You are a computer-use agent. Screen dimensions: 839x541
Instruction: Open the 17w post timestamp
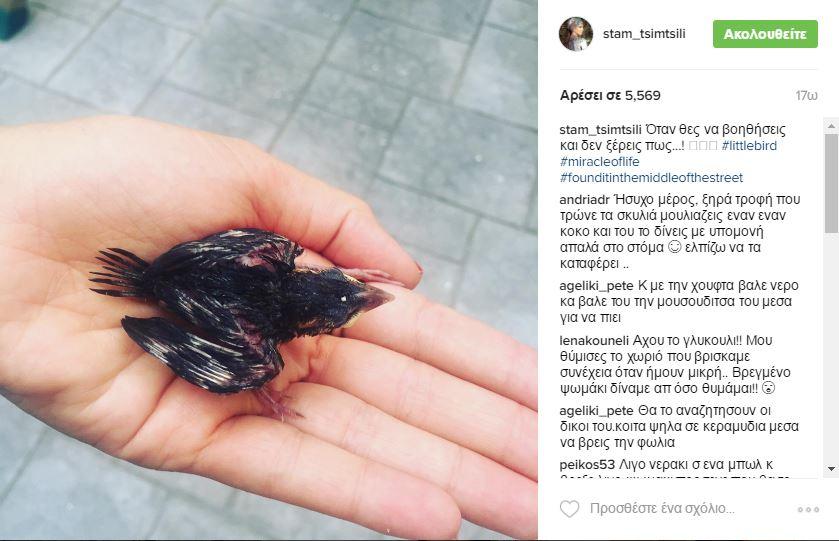coord(806,96)
